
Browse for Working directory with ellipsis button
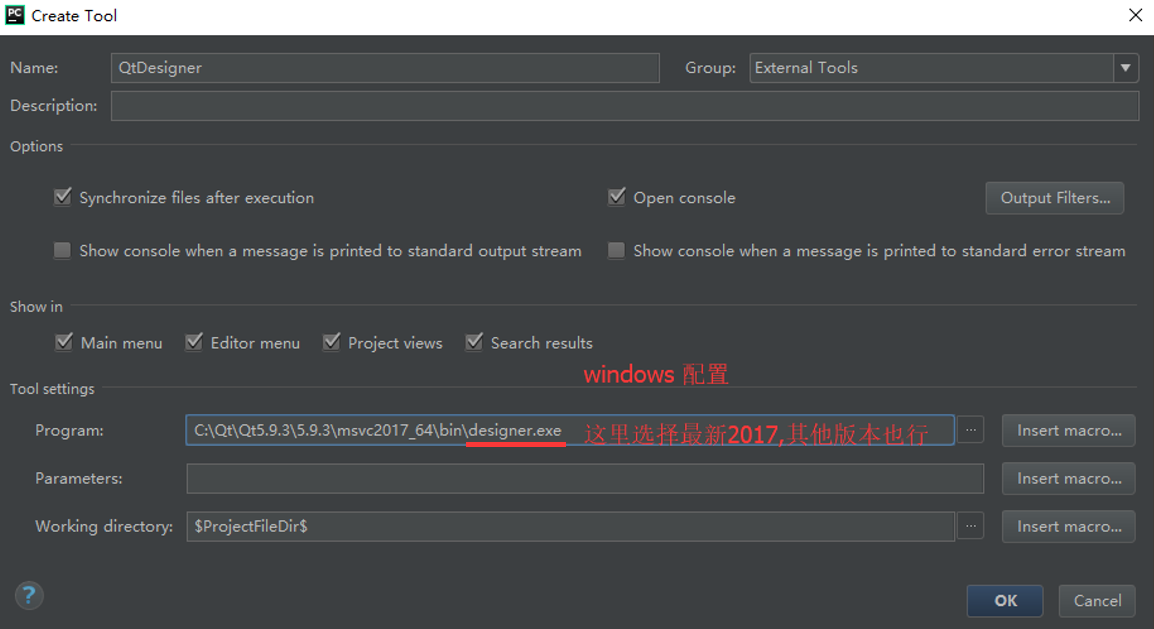[971, 526]
